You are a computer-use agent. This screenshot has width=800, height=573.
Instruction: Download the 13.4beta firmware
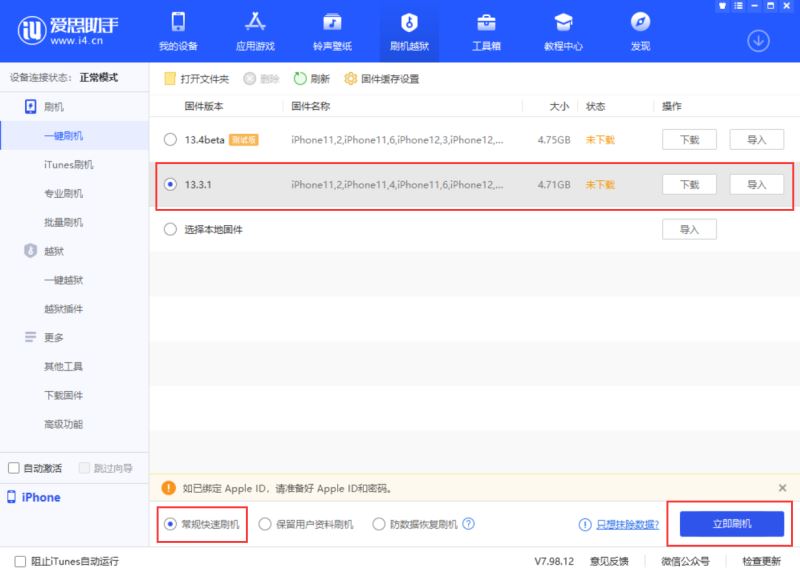pos(689,139)
